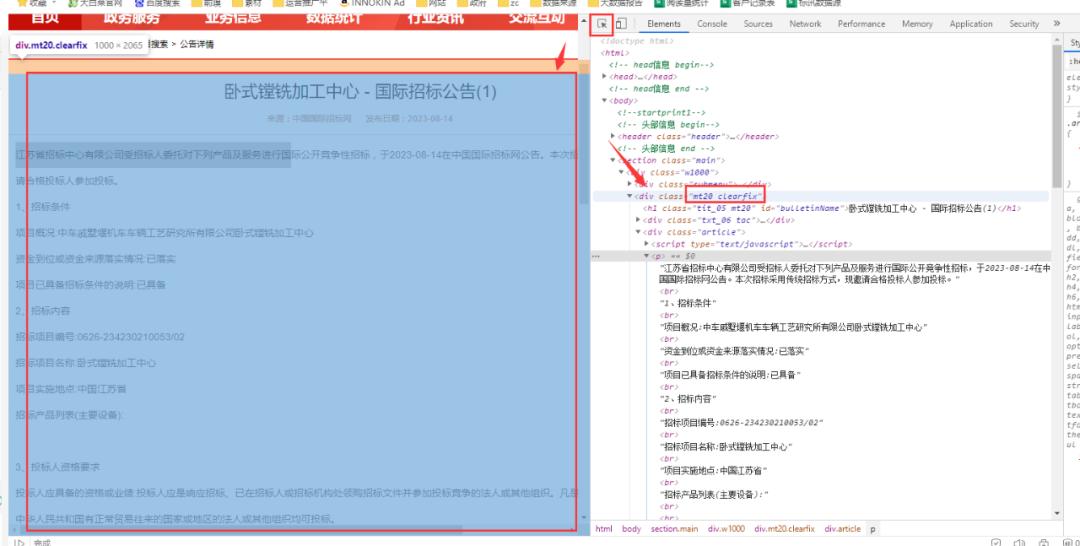The image size is (1080, 546).
Task: Click the INNOKIN Ad bookmark icon
Action: [x=344, y=3]
